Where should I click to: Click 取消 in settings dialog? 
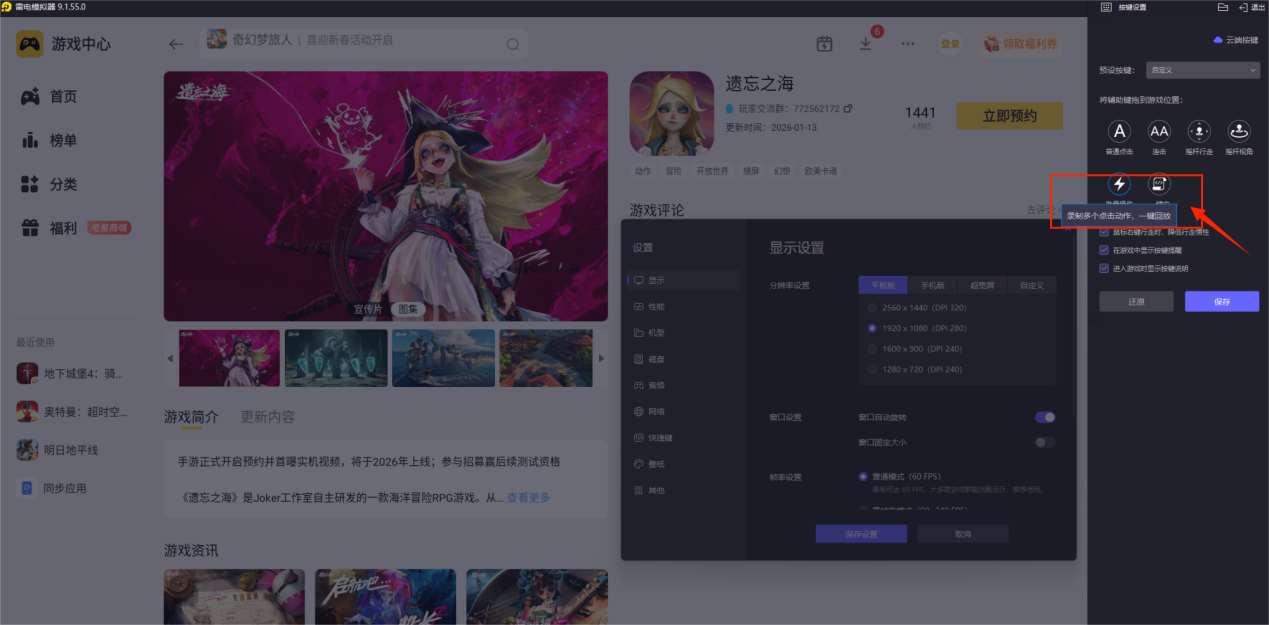(963, 534)
